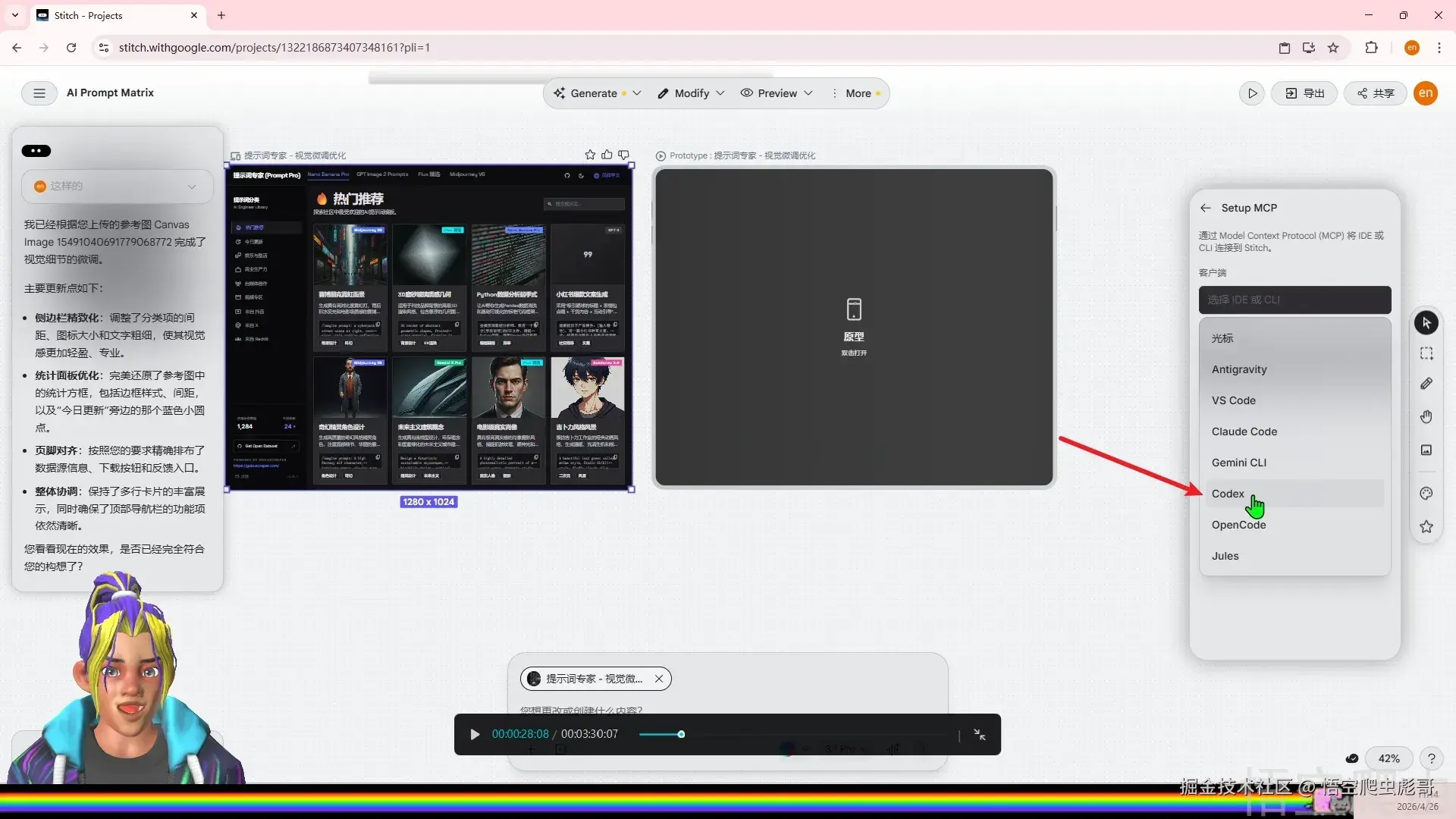
Task: Thumbs up the generated design frame
Action: click(x=607, y=155)
